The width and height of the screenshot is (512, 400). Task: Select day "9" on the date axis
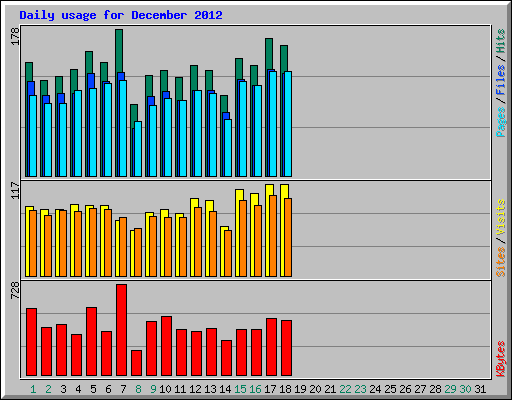tap(153, 389)
